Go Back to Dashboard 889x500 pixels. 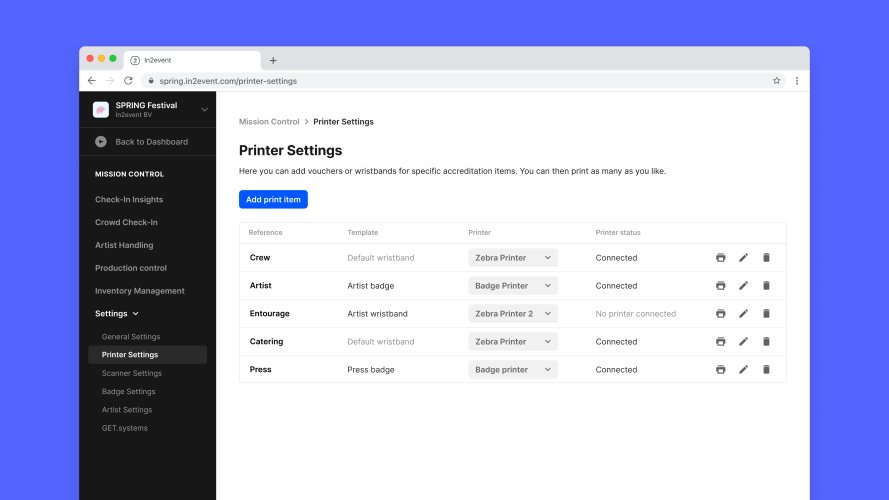point(142,142)
